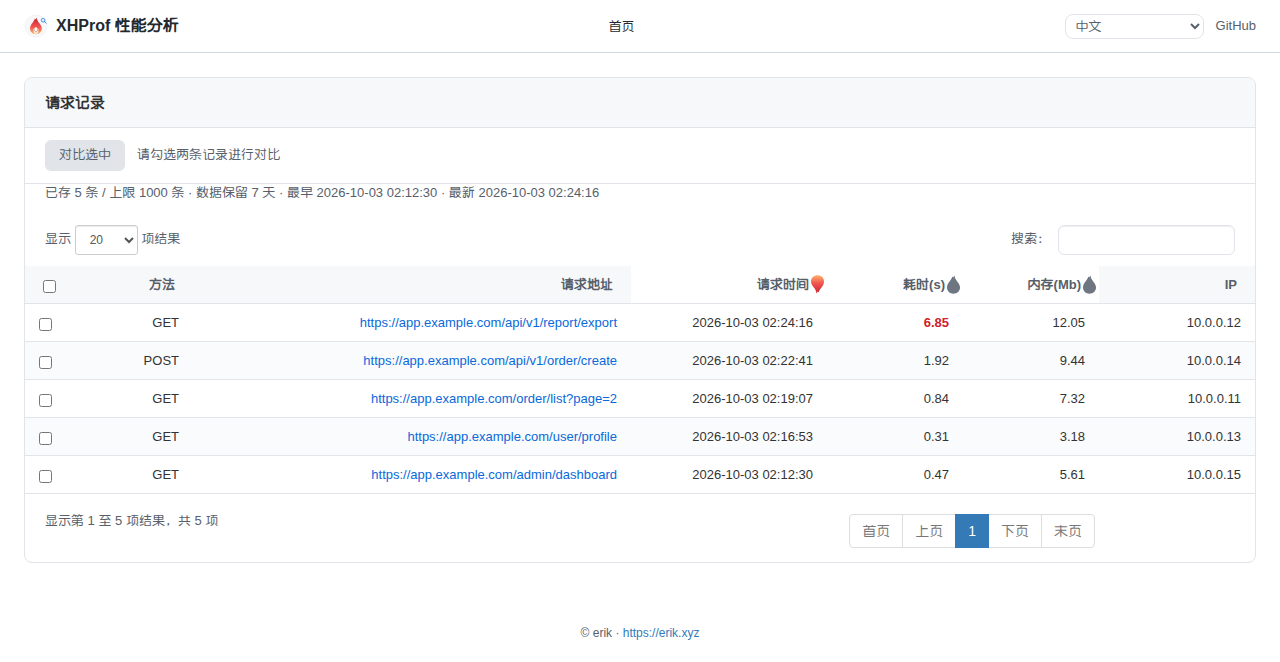The image size is (1280, 662).
Task: Sort by the 方法 column header
Action: tap(162, 285)
